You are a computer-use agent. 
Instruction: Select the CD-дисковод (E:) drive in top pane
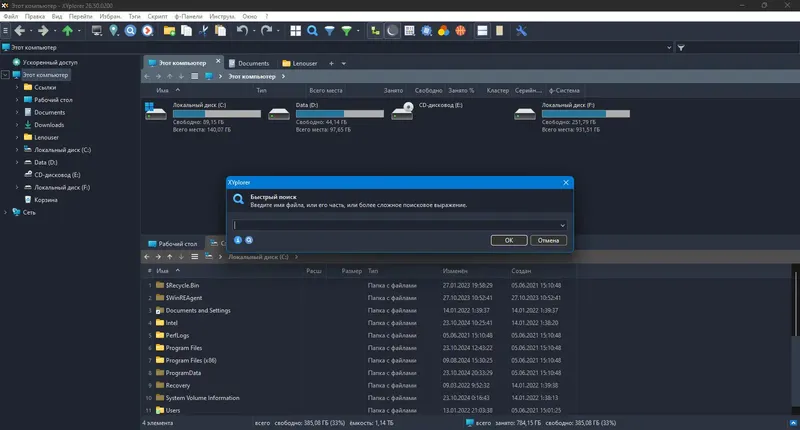tap(427, 111)
